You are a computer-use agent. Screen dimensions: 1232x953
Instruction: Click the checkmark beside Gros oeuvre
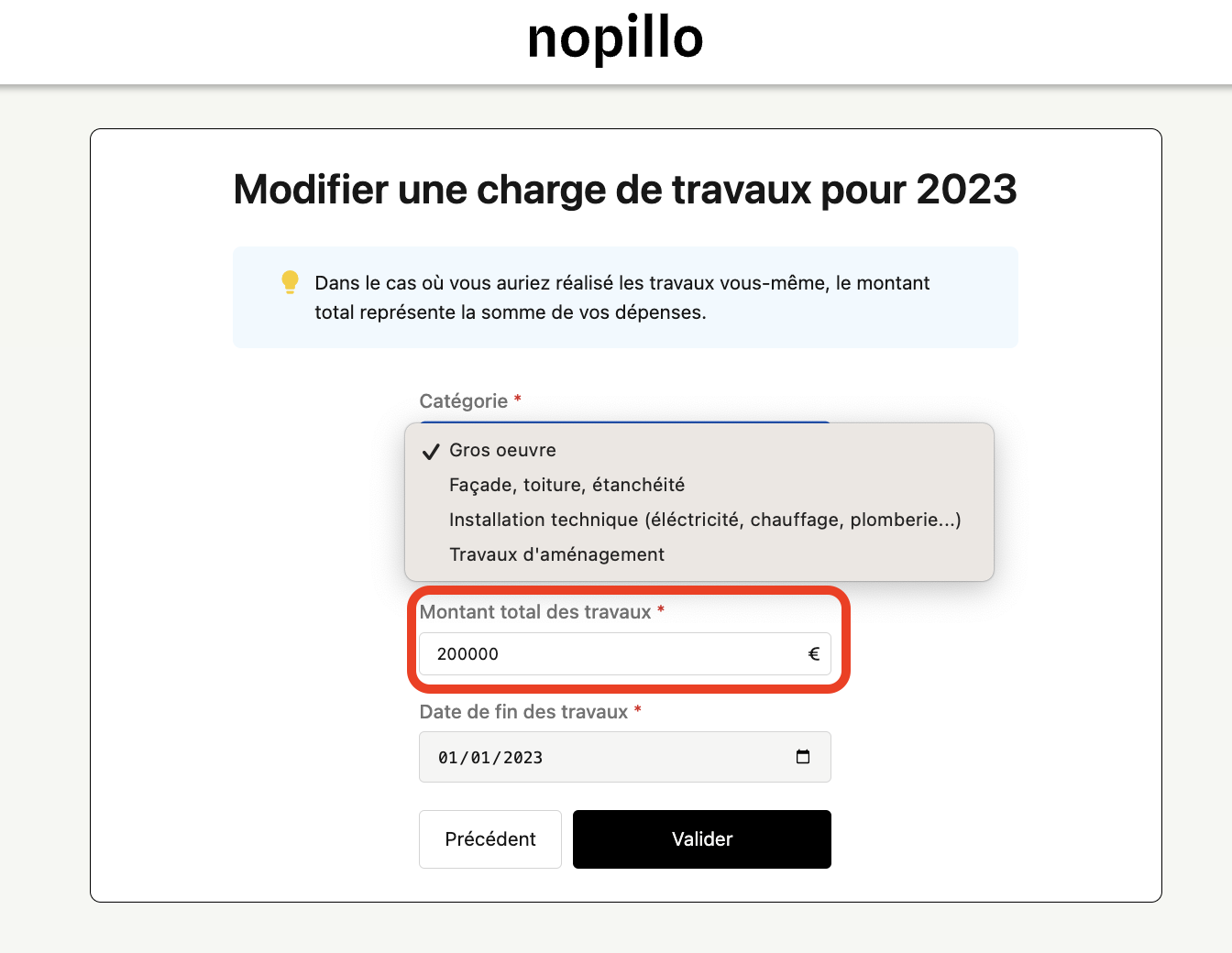(430, 451)
